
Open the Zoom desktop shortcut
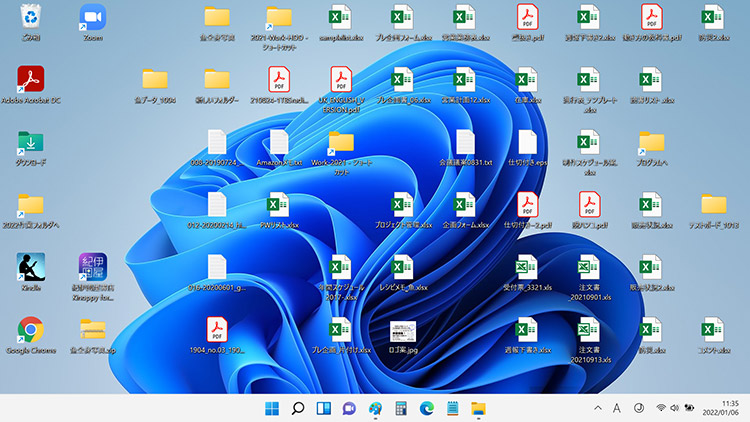click(93, 18)
